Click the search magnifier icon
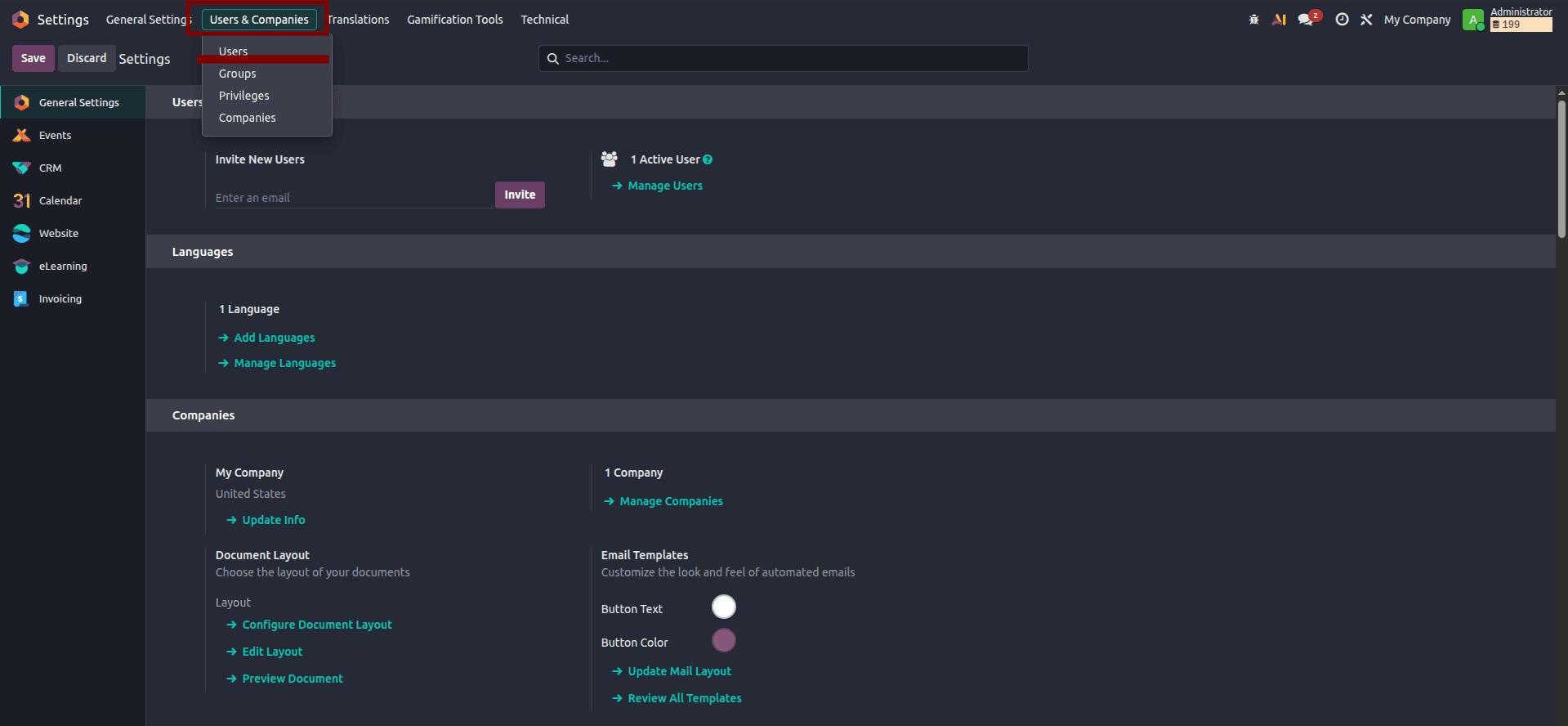 click(x=553, y=58)
